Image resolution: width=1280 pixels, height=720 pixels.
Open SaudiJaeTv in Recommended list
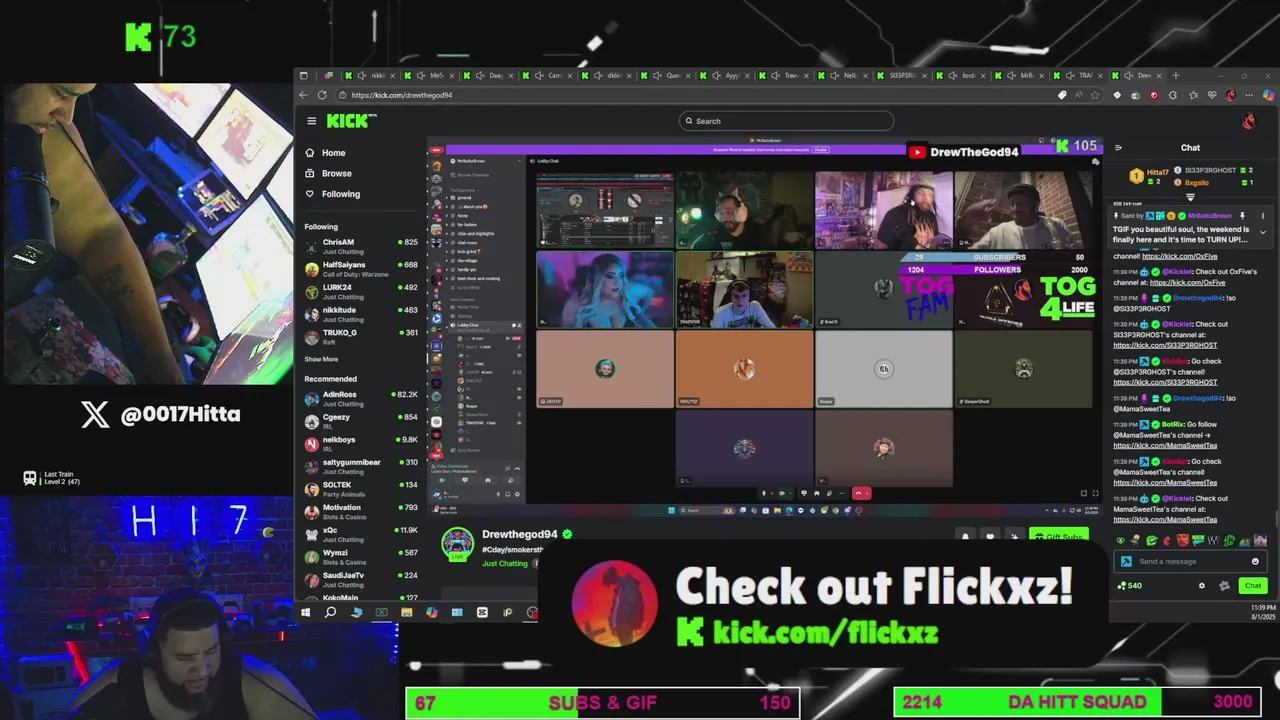tap(361, 580)
